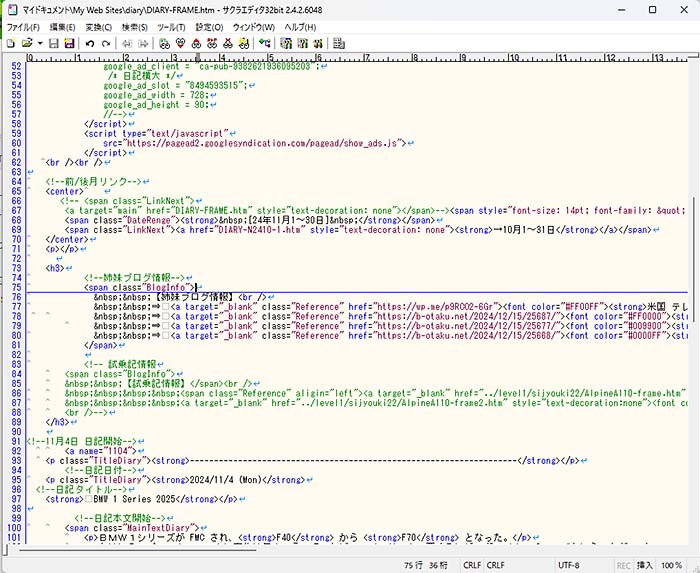The width and height of the screenshot is (700, 573).
Task: Open the 設定(O) menu
Action: click(x=209, y=27)
